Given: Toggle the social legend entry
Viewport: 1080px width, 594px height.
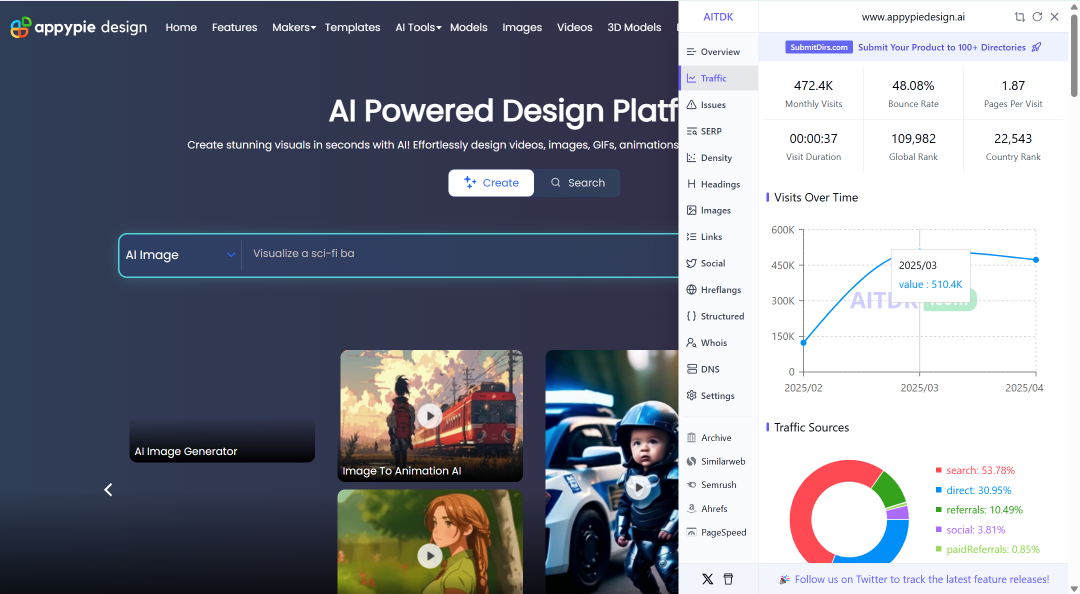Looking at the screenshot, I should (970, 530).
